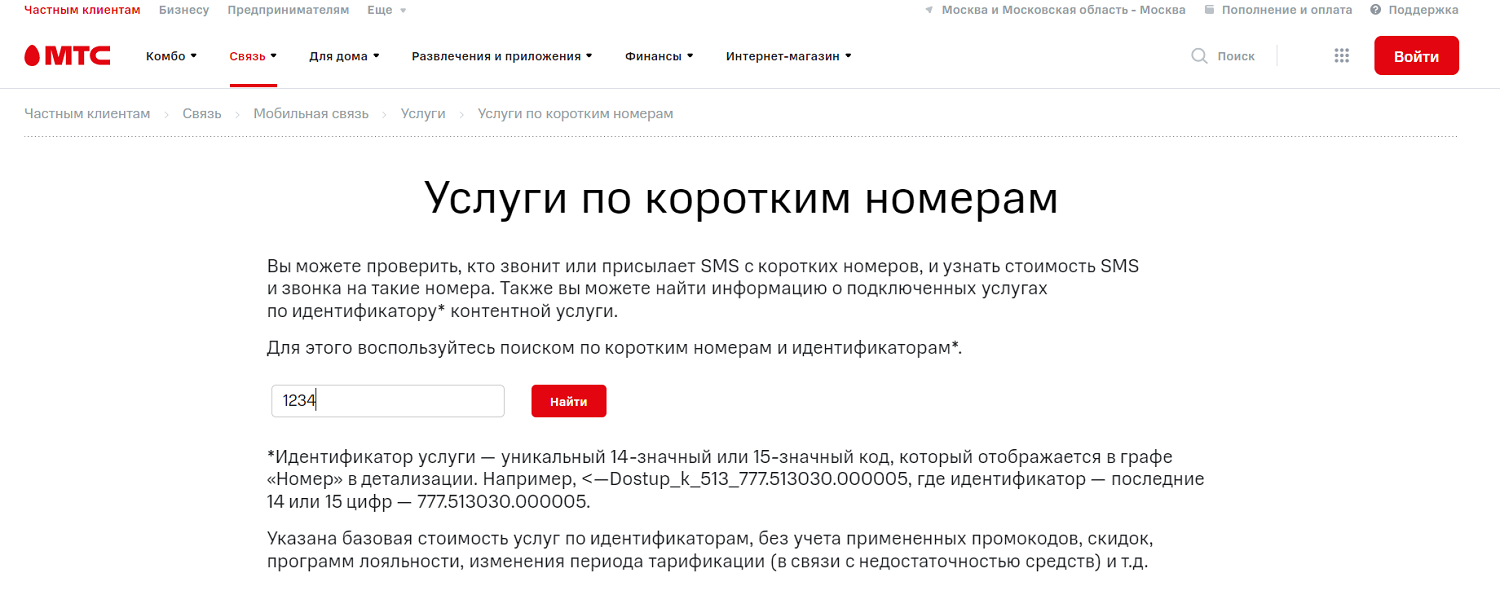Expand the Еще top menu

coord(387,10)
